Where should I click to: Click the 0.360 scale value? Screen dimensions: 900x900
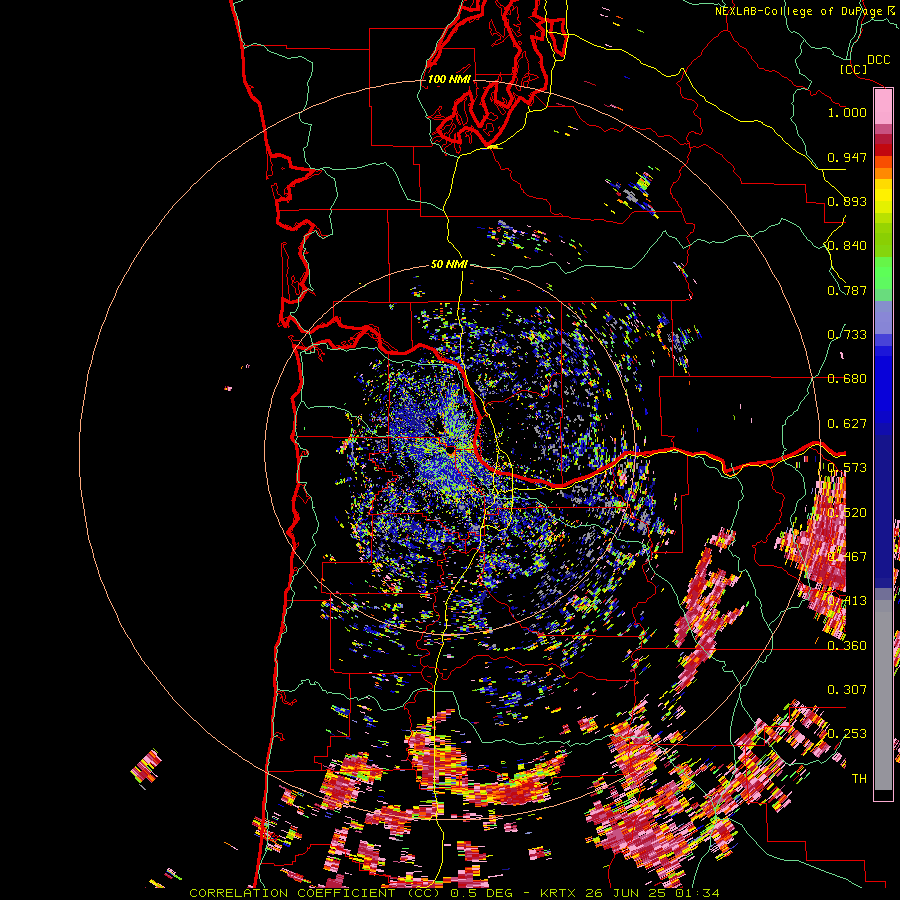(x=847, y=646)
